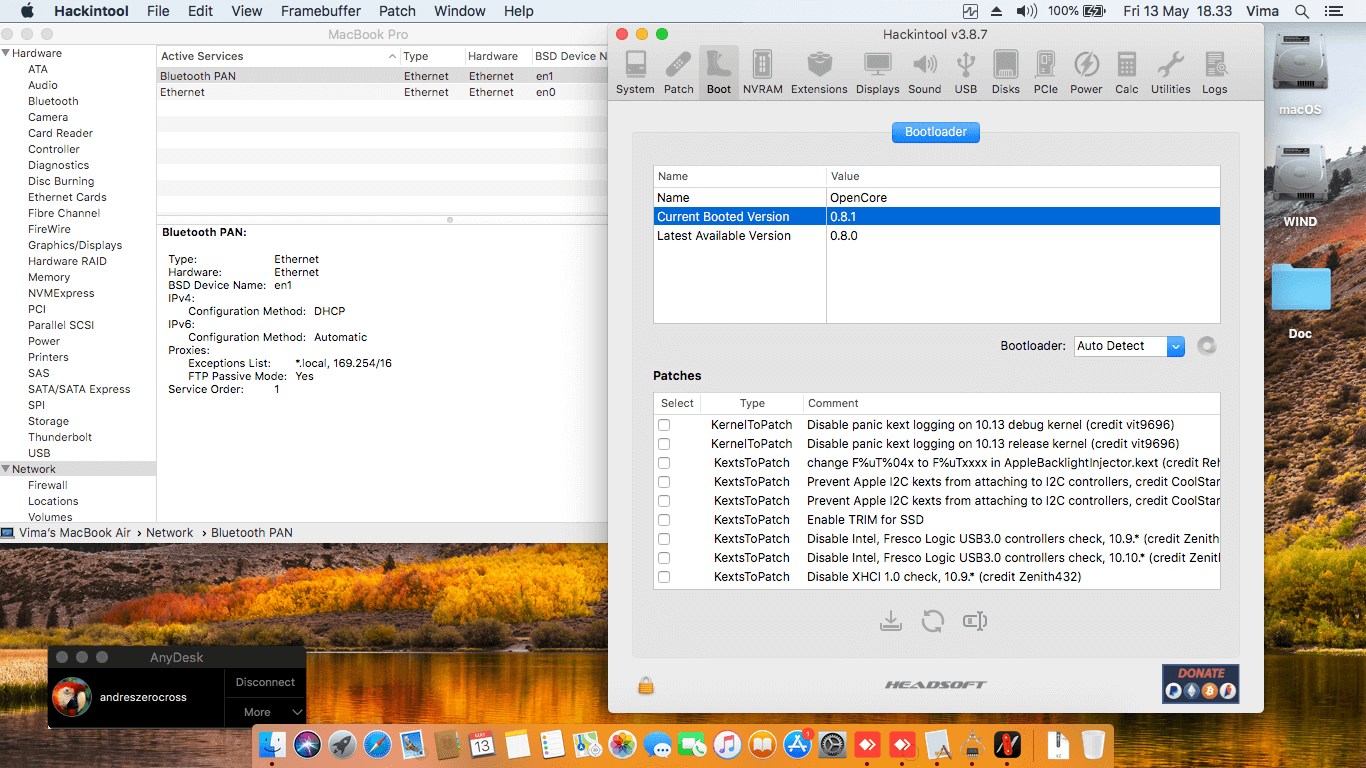Click the HEADSOFT logo link
This screenshot has width=1366, height=768.
pyautogui.click(x=935, y=685)
